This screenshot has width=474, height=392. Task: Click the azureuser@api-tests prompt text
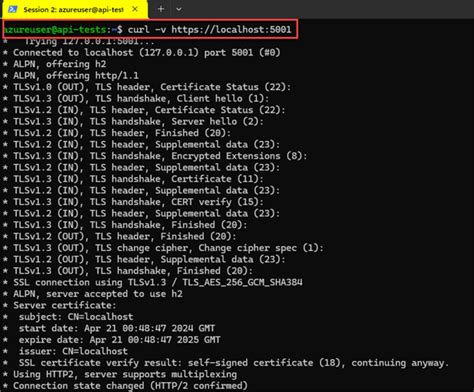pos(55,30)
